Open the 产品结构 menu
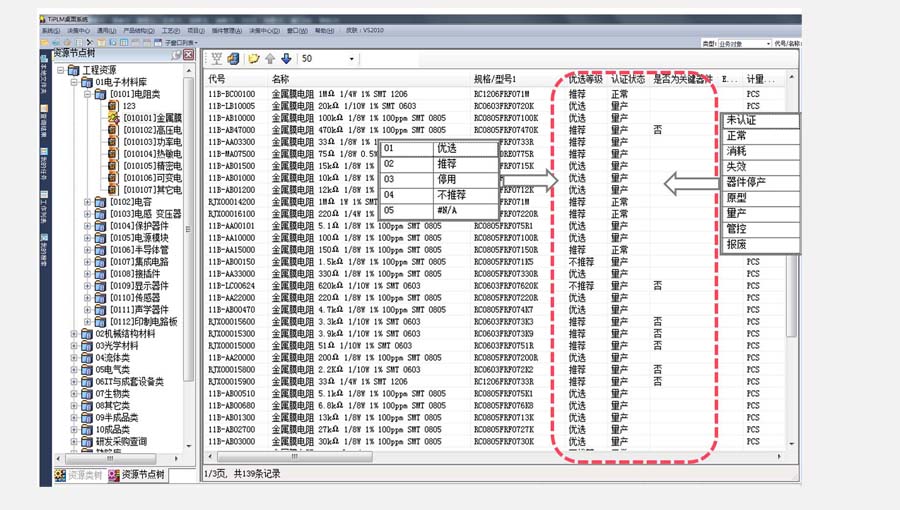 coord(136,31)
